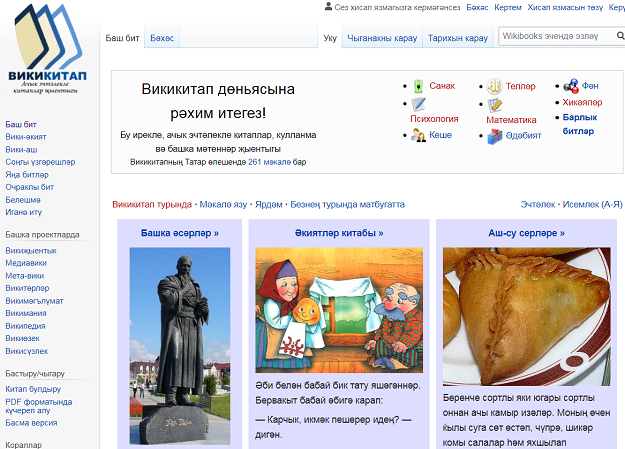Click the triangular pastry photo
This screenshot has height=449, width=625.
[x=527, y=317]
